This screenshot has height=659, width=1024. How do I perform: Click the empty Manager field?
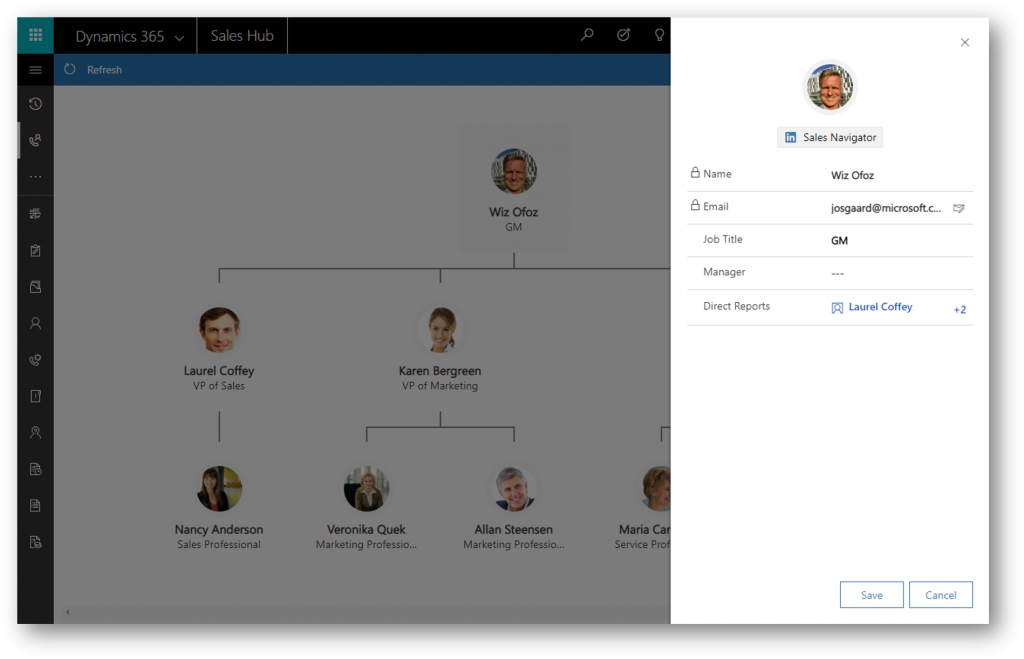tap(838, 274)
